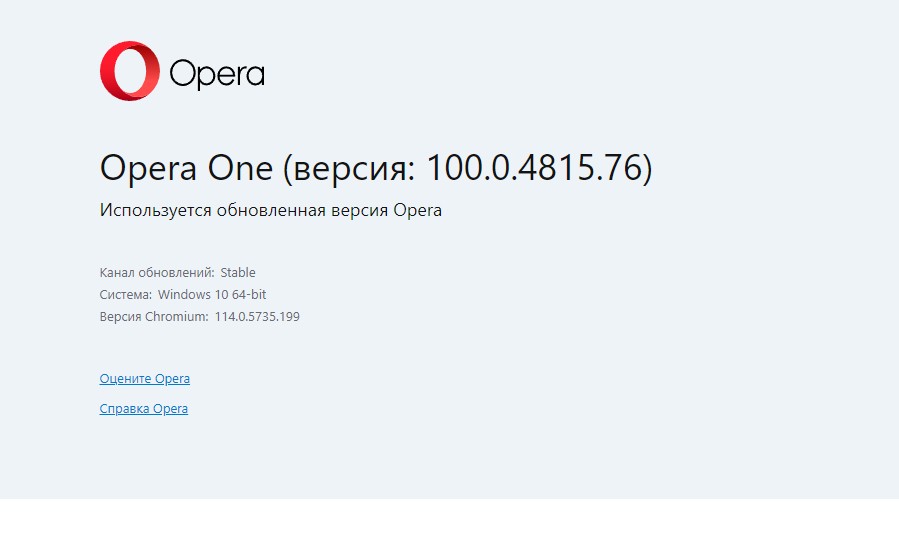Click the Используется обновленная версия Opera status text
The height and width of the screenshot is (537, 899).
[x=271, y=211]
